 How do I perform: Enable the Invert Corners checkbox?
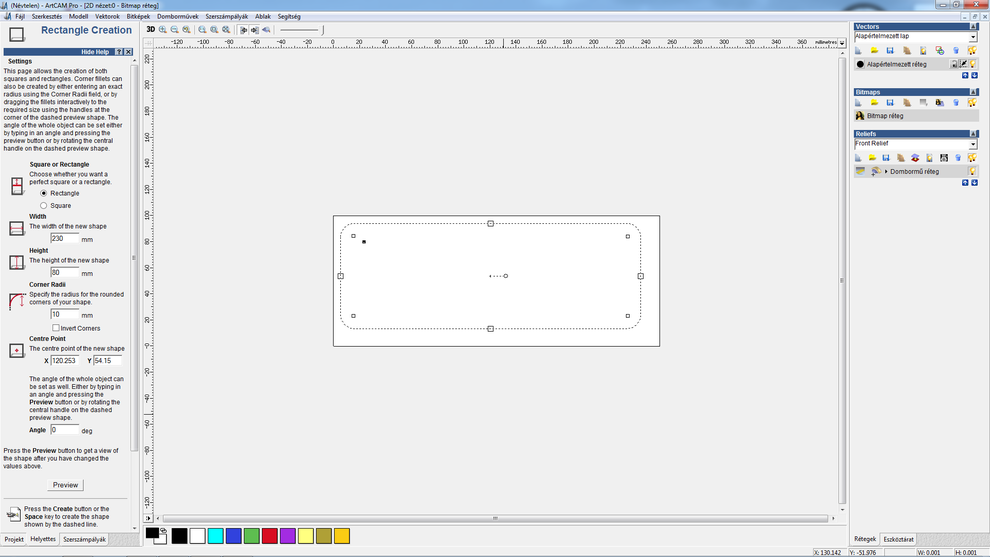point(56,328)
